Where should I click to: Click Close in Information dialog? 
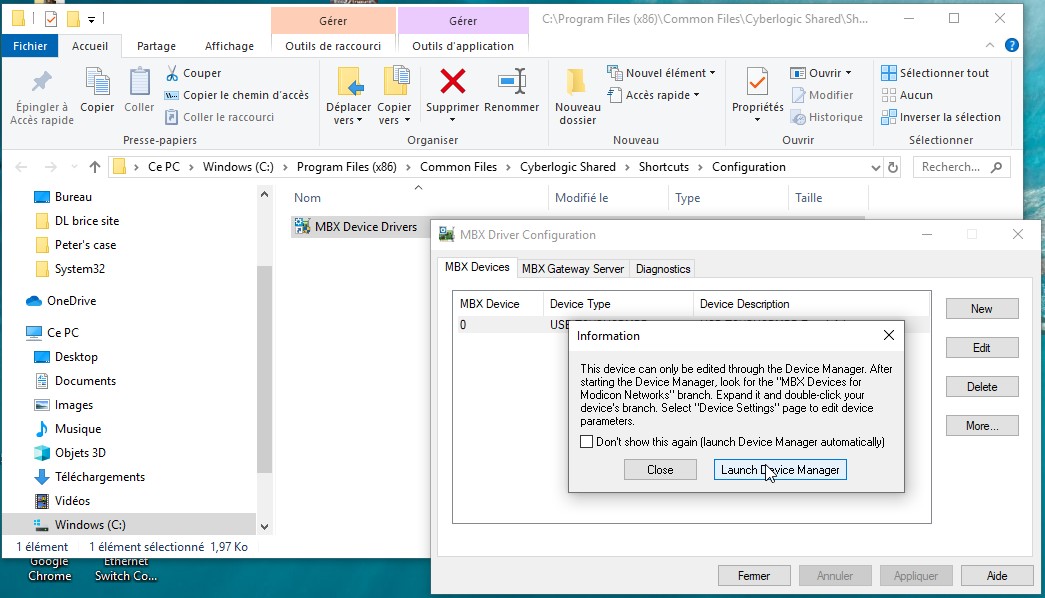(x=660, y=470)
